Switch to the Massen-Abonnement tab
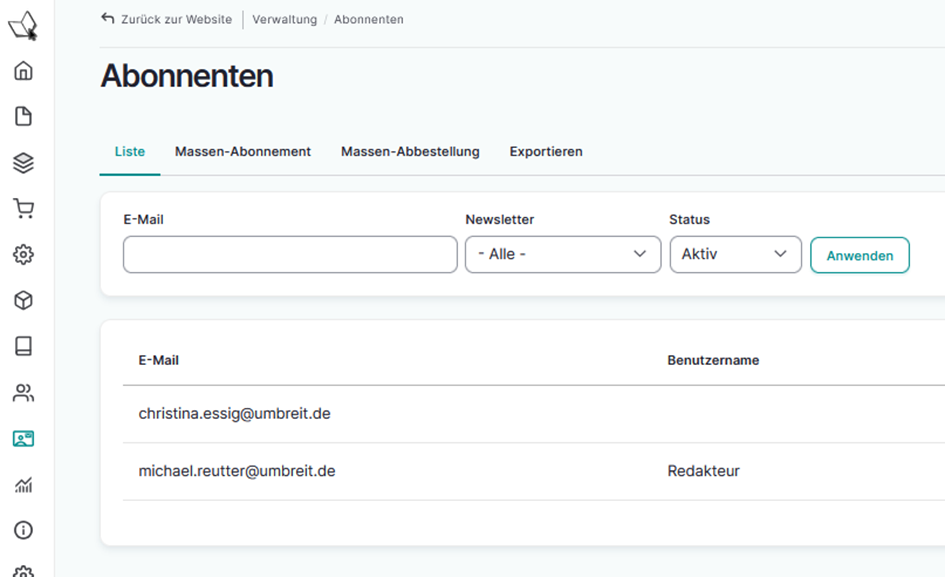The image size is (945, 577). point(243,152)
